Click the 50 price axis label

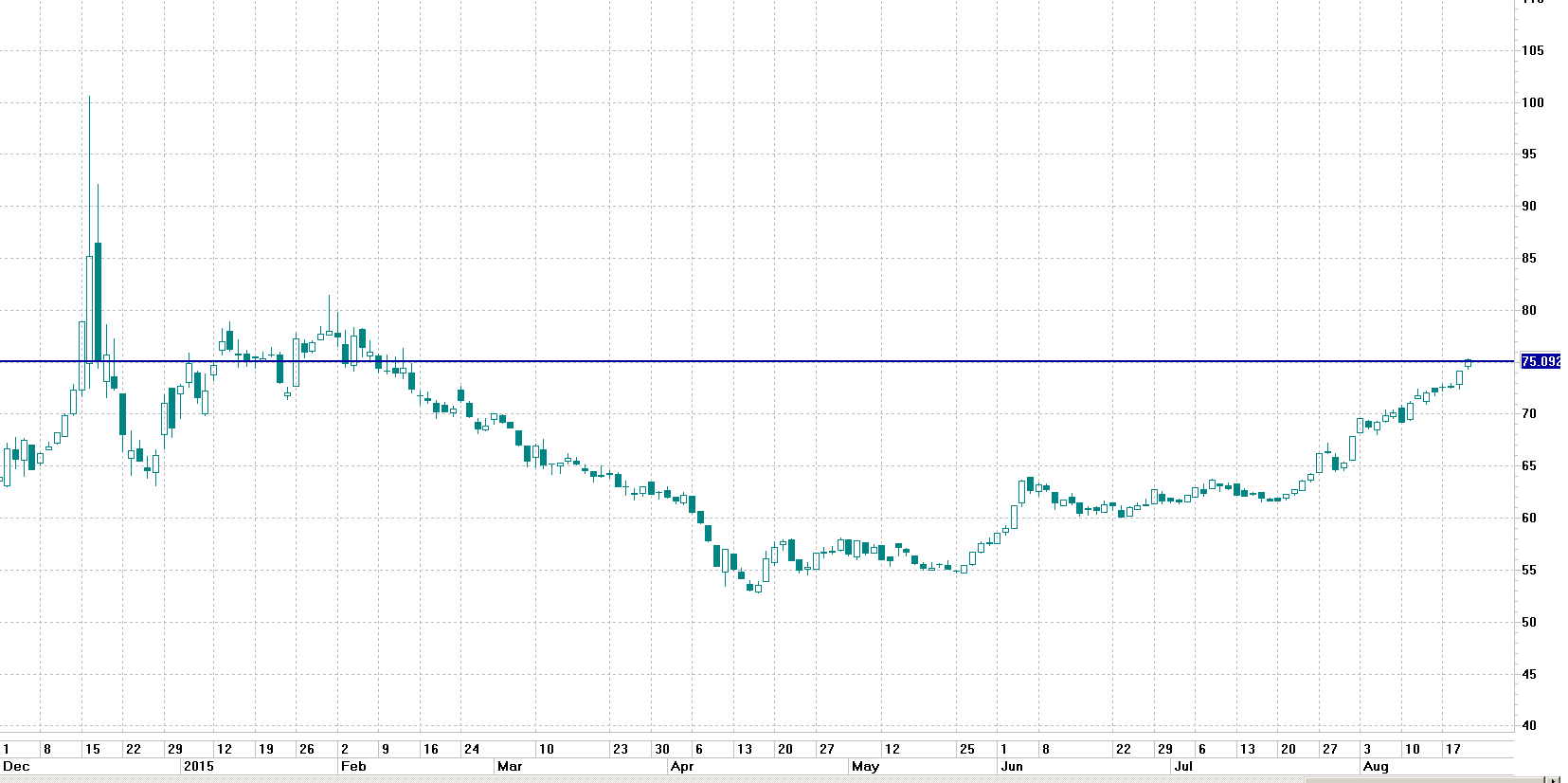pyautogui.click(x=1529, y=622)
